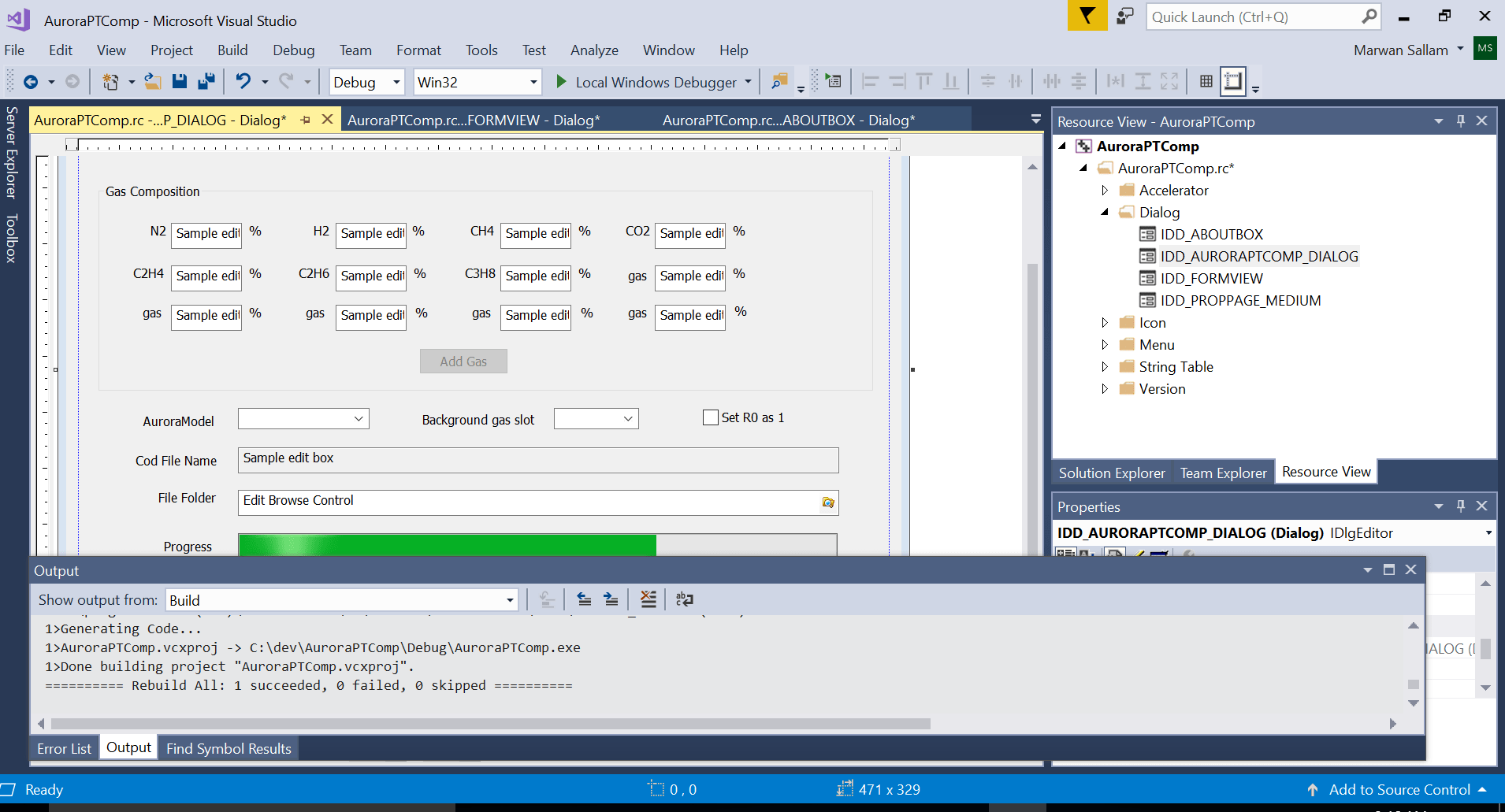Image resolution: width=1505 pixels, height=812 pixels.
Task: Toggle the dialog editor grid
Action: [x=1206, y=81]
